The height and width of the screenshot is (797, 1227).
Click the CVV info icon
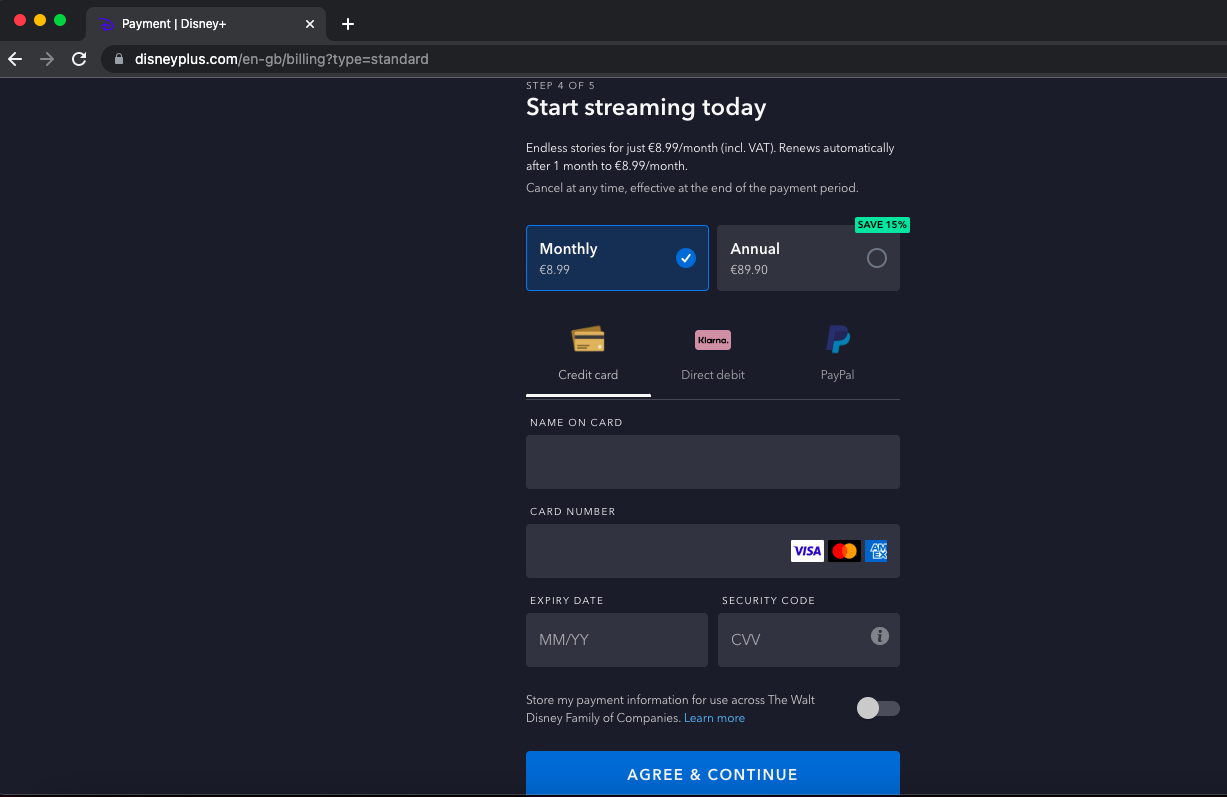880,636
